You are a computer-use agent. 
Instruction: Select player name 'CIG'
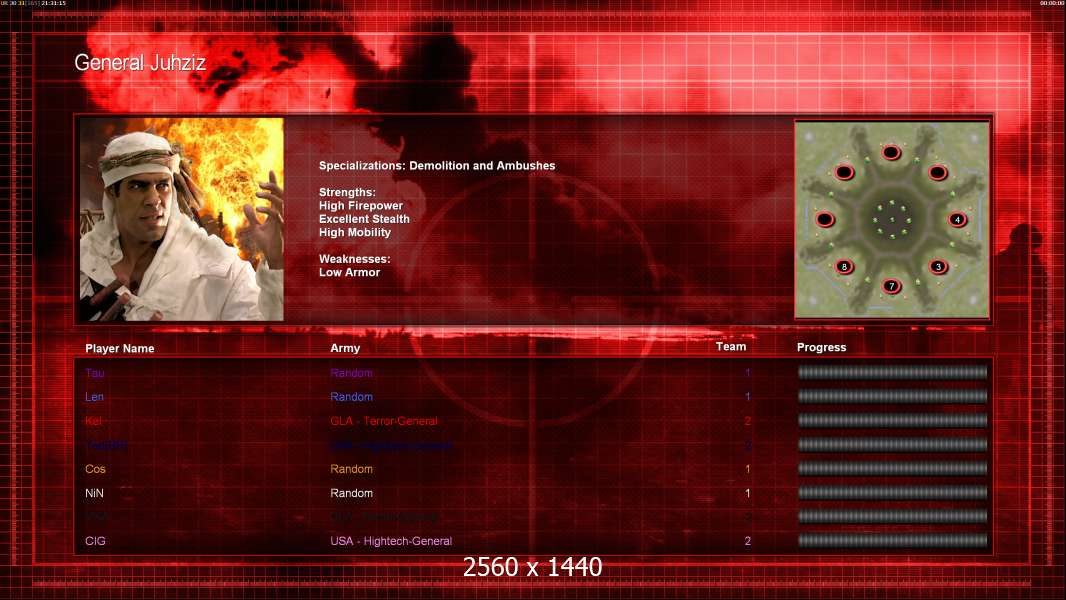click(95, 542)
